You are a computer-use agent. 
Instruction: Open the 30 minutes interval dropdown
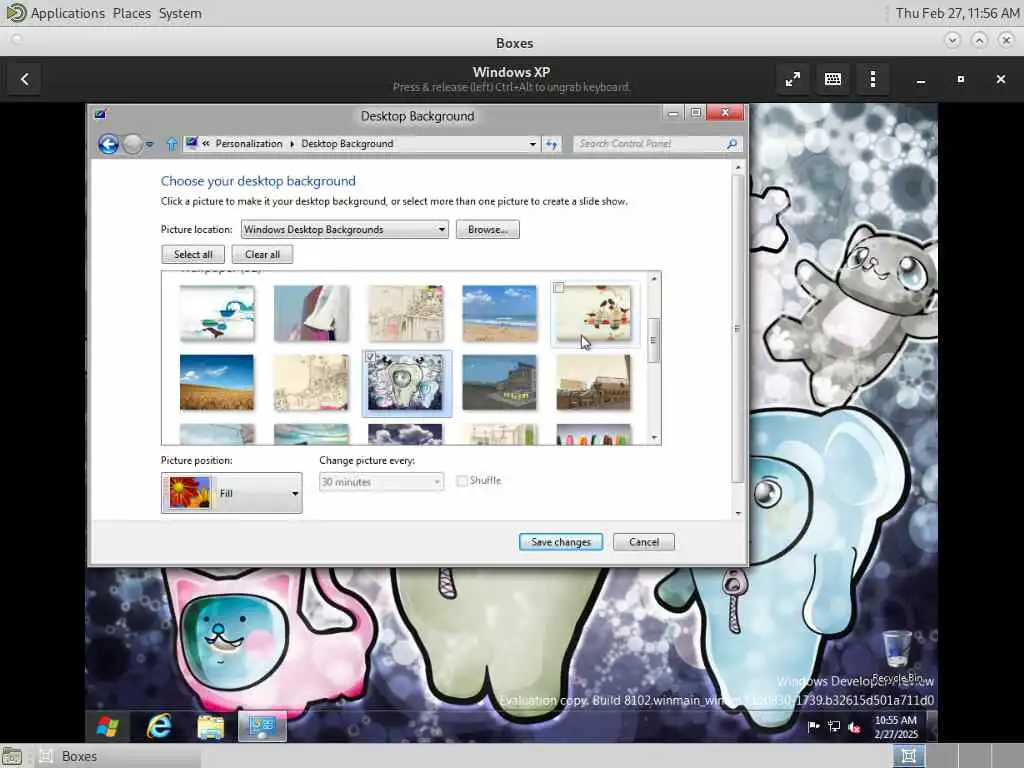pos(381,482)
